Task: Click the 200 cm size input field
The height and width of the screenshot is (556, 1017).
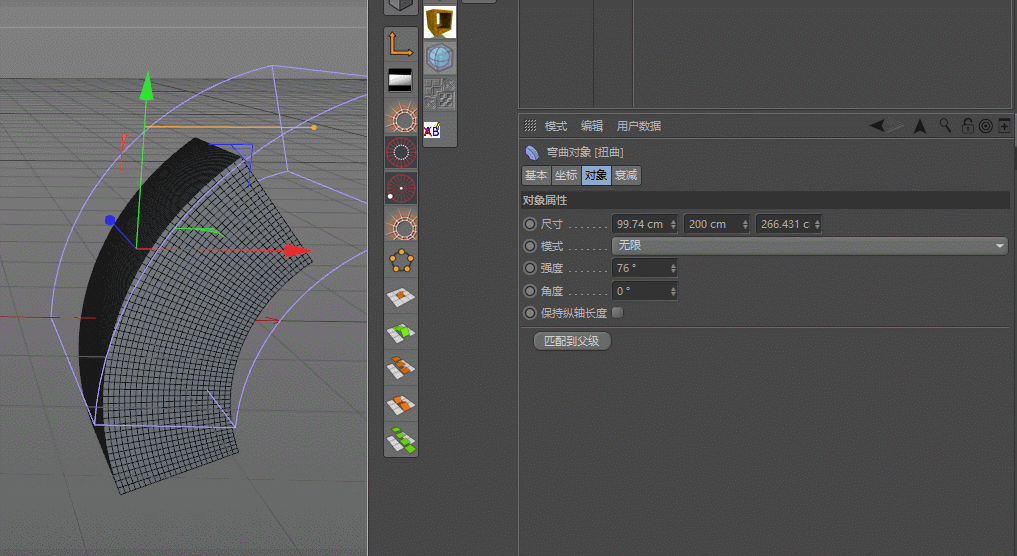Action: 717,224
